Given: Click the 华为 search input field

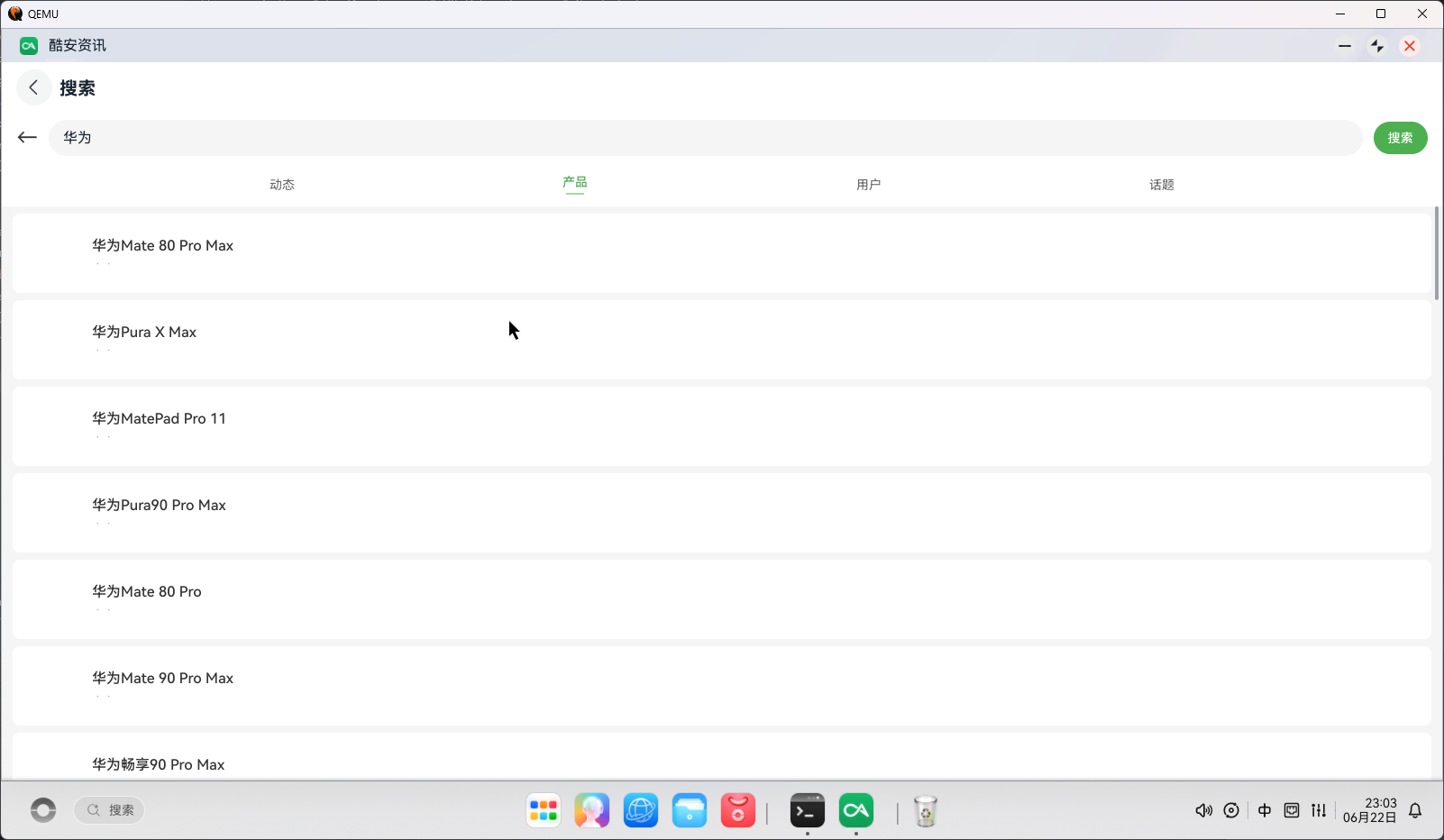Looking at the screenshot, I should [706, 138].
